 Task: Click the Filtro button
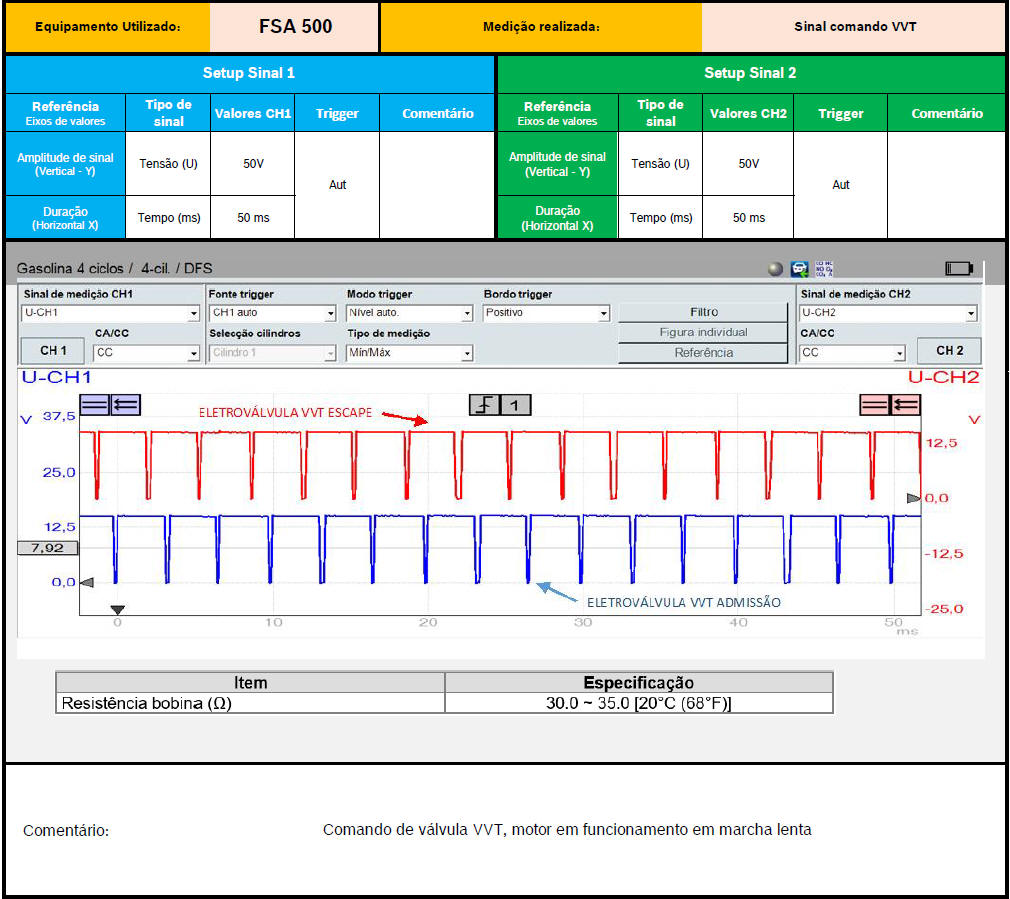(x=703, y=312)
